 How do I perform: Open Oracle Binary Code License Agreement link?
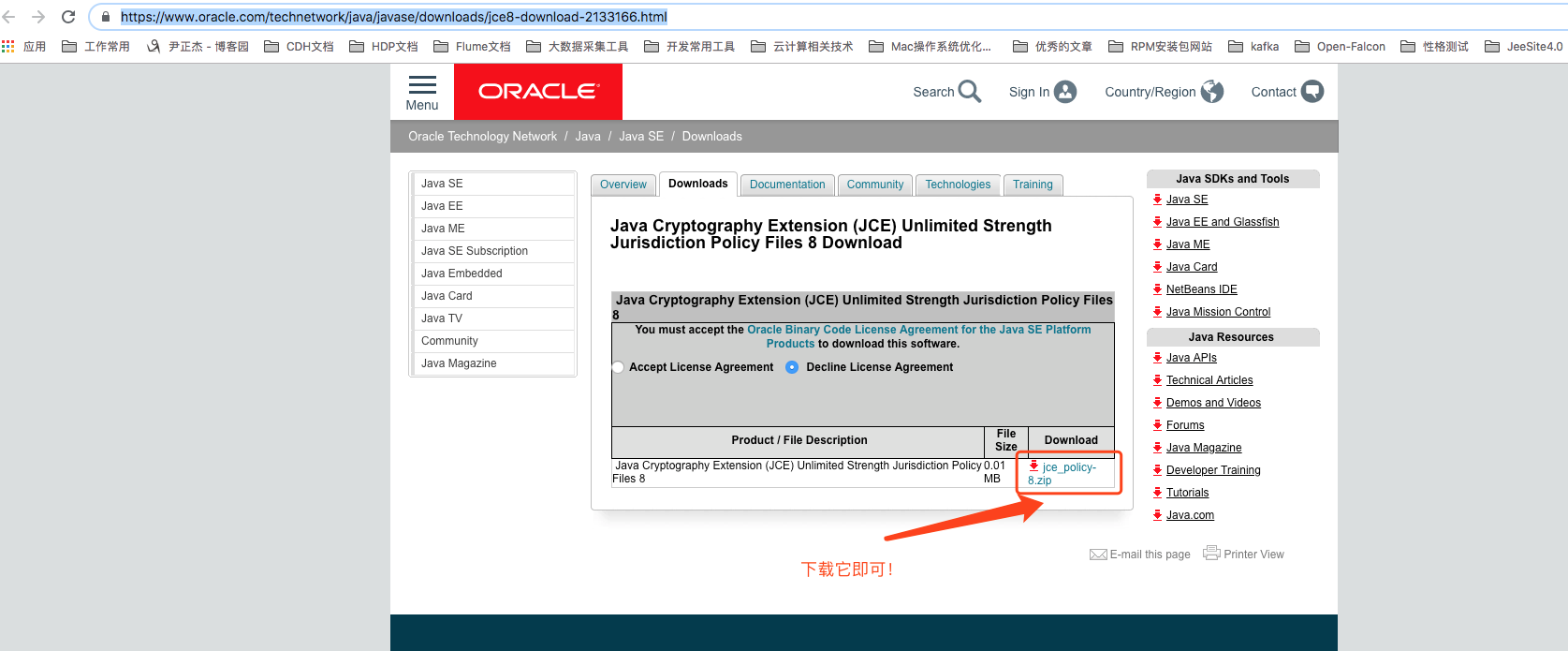tap(919, 336)
